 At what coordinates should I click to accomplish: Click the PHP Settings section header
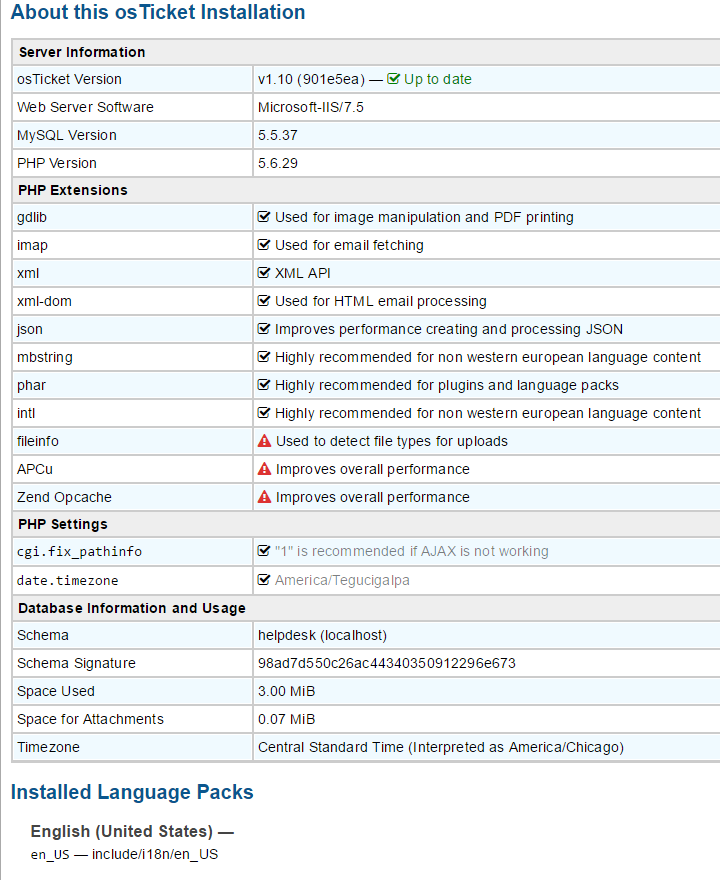click(63, 524)
